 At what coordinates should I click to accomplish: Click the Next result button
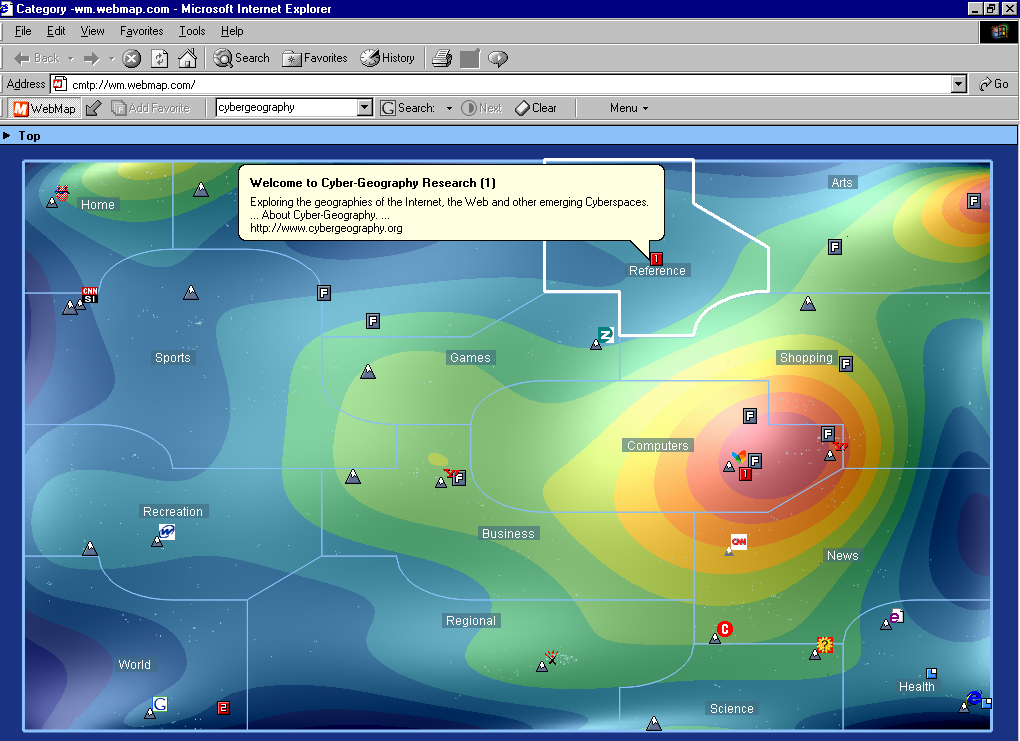(x=481, y=108)
